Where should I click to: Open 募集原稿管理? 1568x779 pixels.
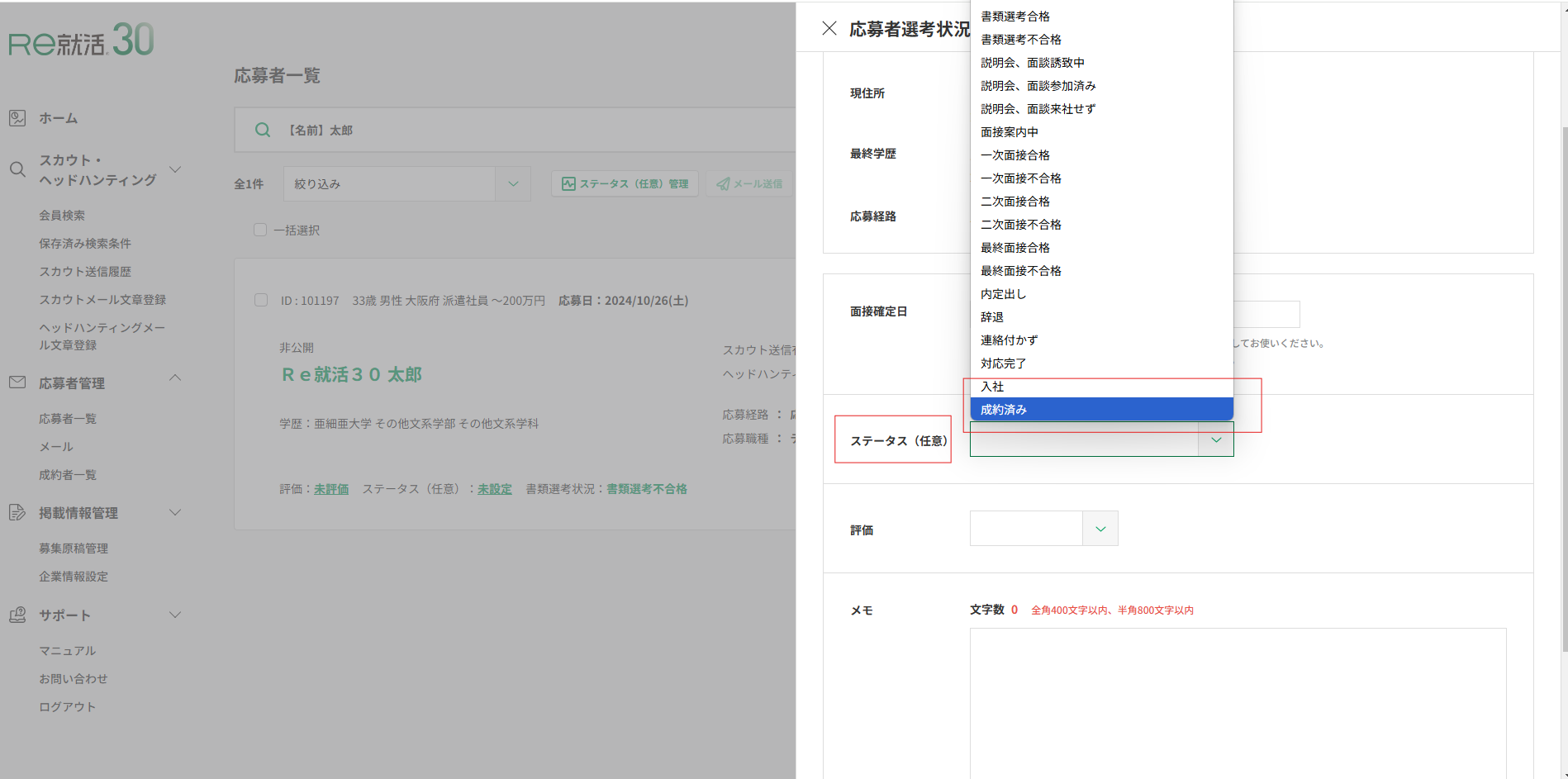click(x=74, y=548)
